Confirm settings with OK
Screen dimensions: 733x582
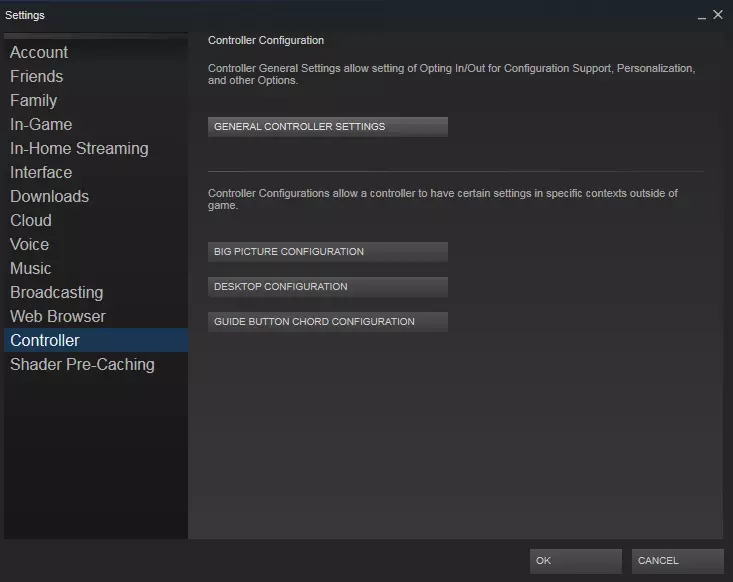point(575,561)
